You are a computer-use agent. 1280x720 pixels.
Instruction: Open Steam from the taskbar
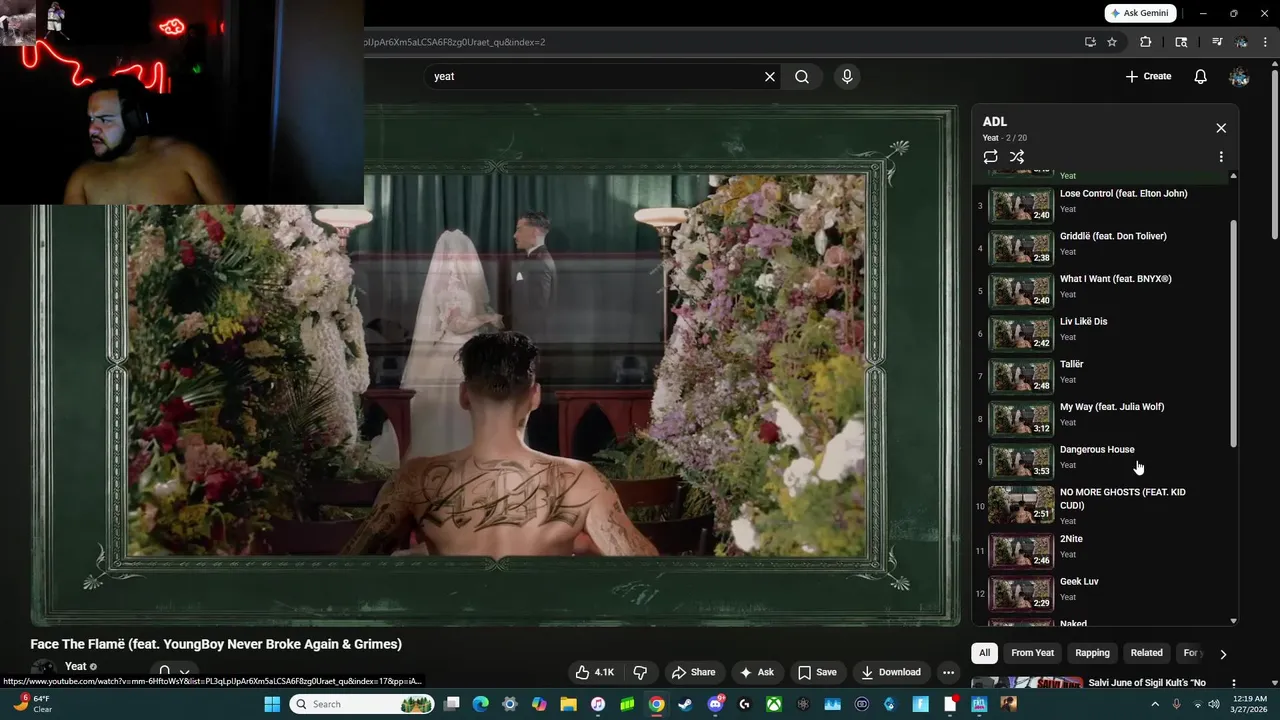pos(685,704)
